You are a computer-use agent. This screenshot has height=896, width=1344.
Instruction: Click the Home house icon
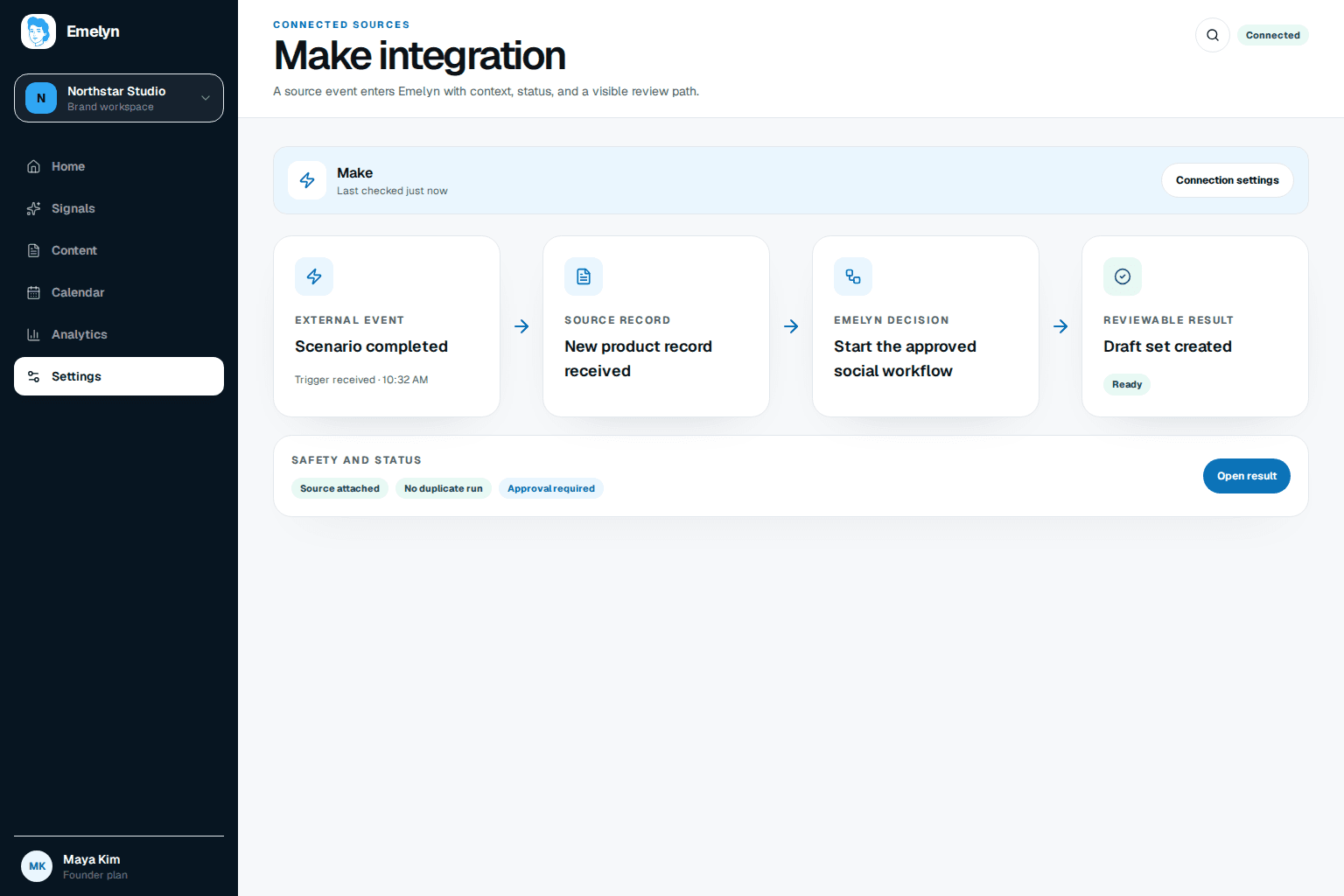(x=33, y=166)
